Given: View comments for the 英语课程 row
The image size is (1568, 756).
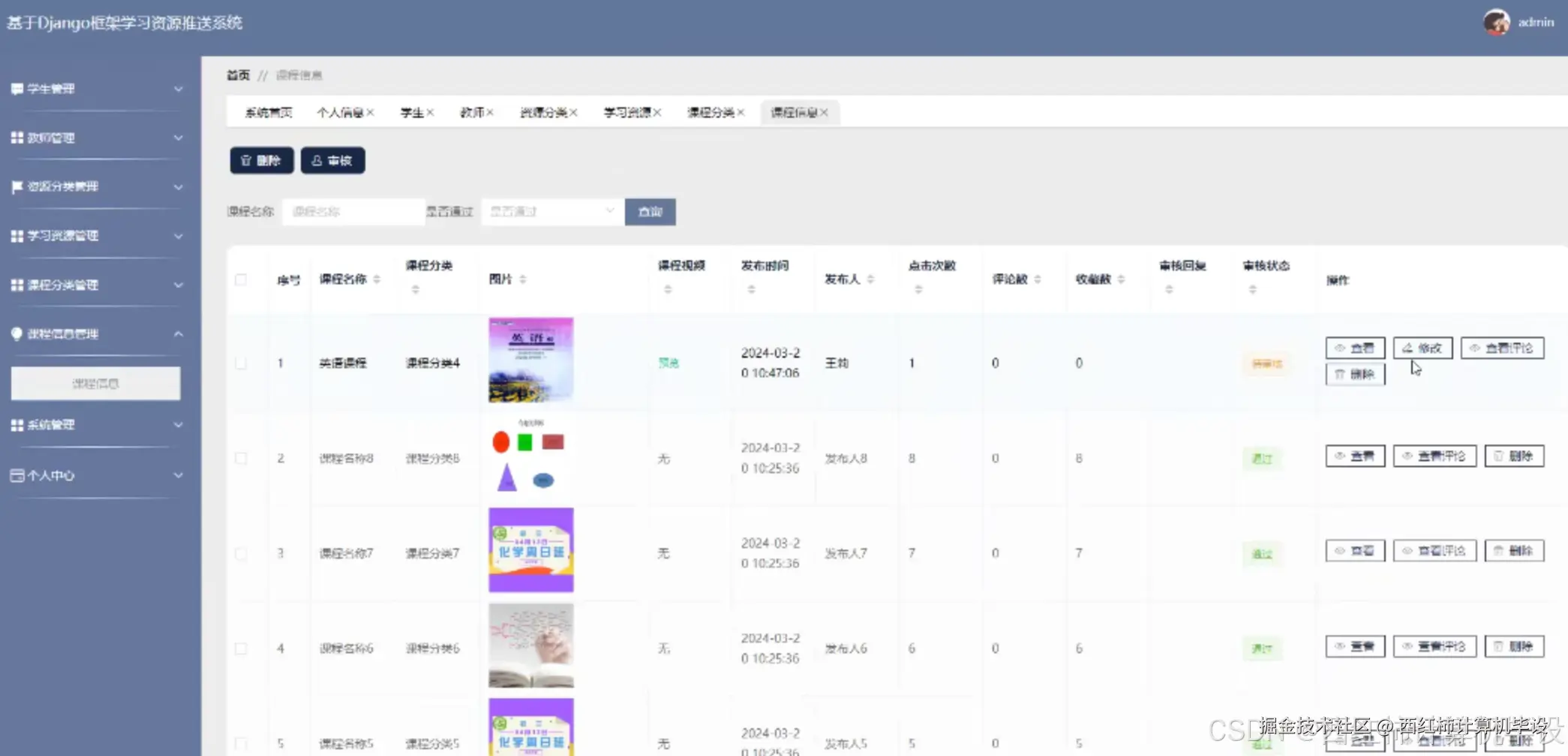Looking at the screenshot, I should 1502,348.
